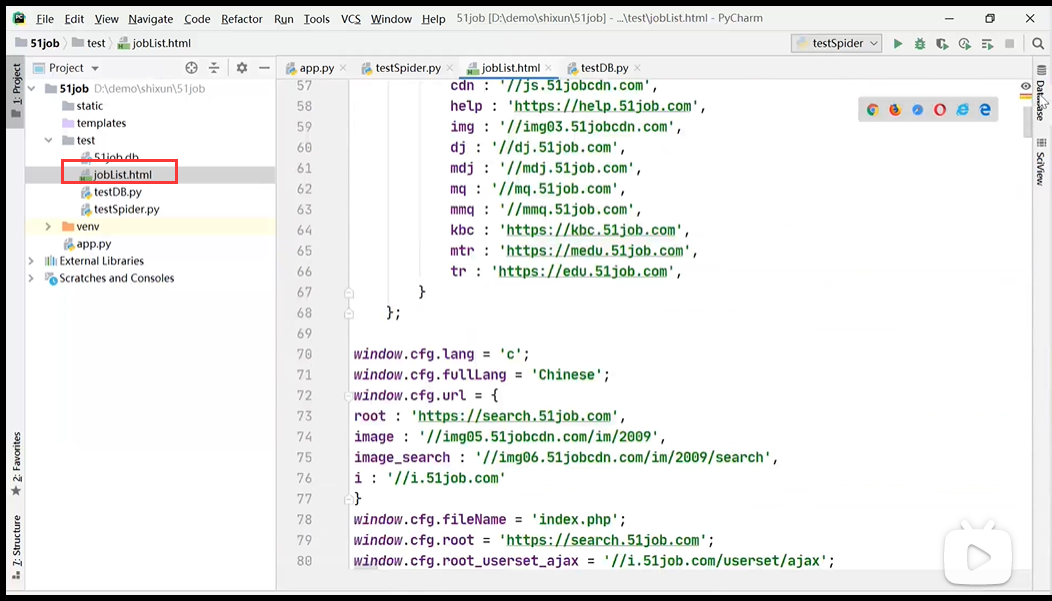Open page in Chrome browser

pyautogui.click(x=872, y=110)
